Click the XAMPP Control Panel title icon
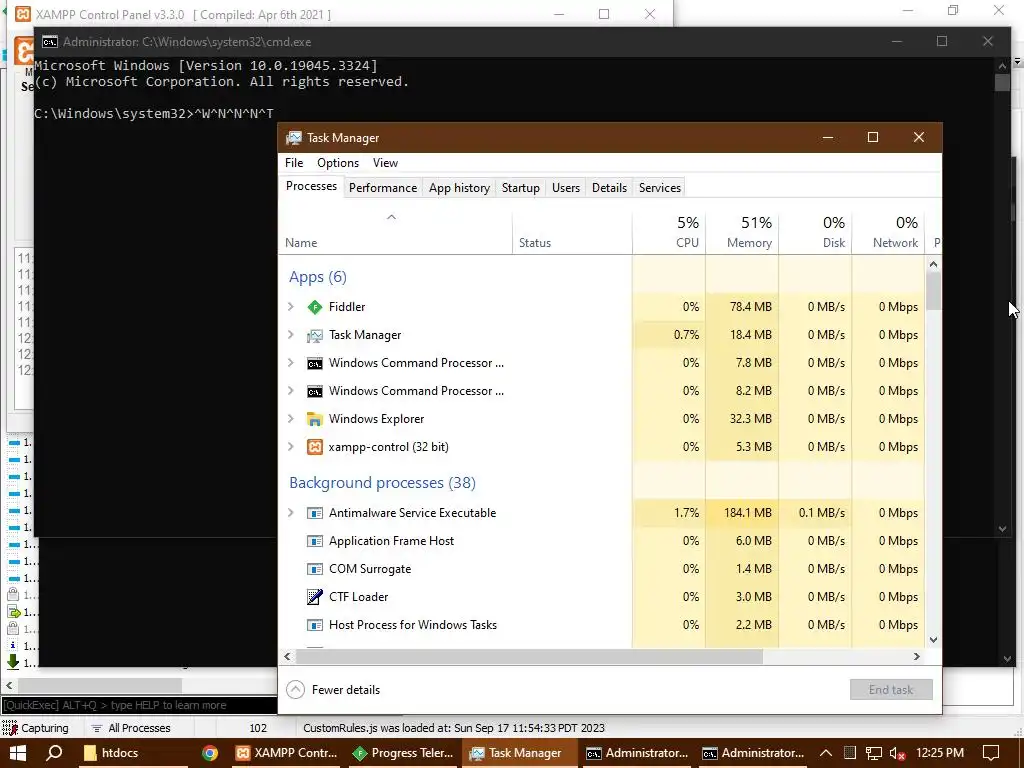 click(x=23, y=14)
